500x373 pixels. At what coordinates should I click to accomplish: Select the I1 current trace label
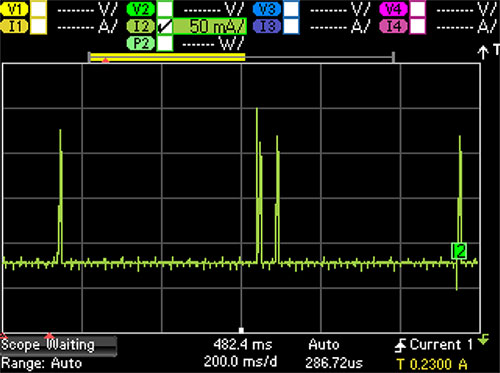click(14, 26)
